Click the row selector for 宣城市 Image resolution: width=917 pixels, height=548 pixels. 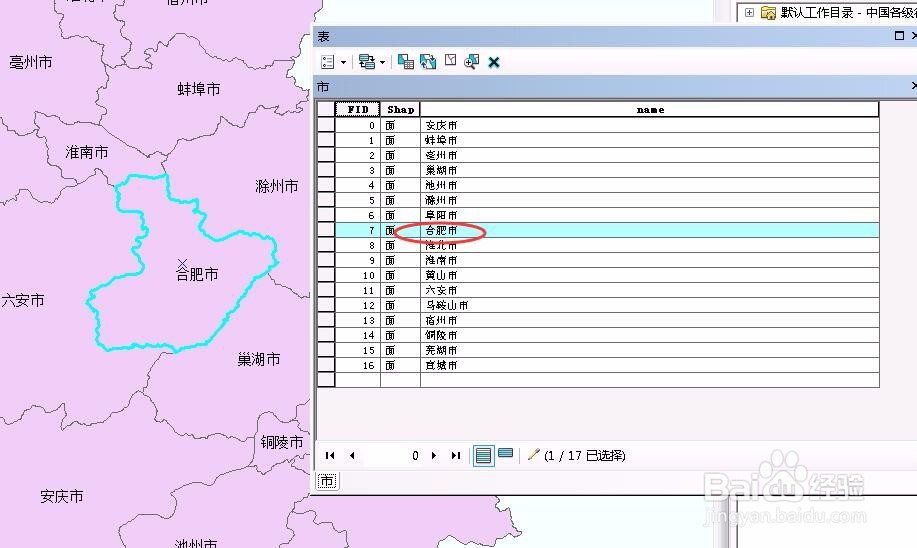326,365
